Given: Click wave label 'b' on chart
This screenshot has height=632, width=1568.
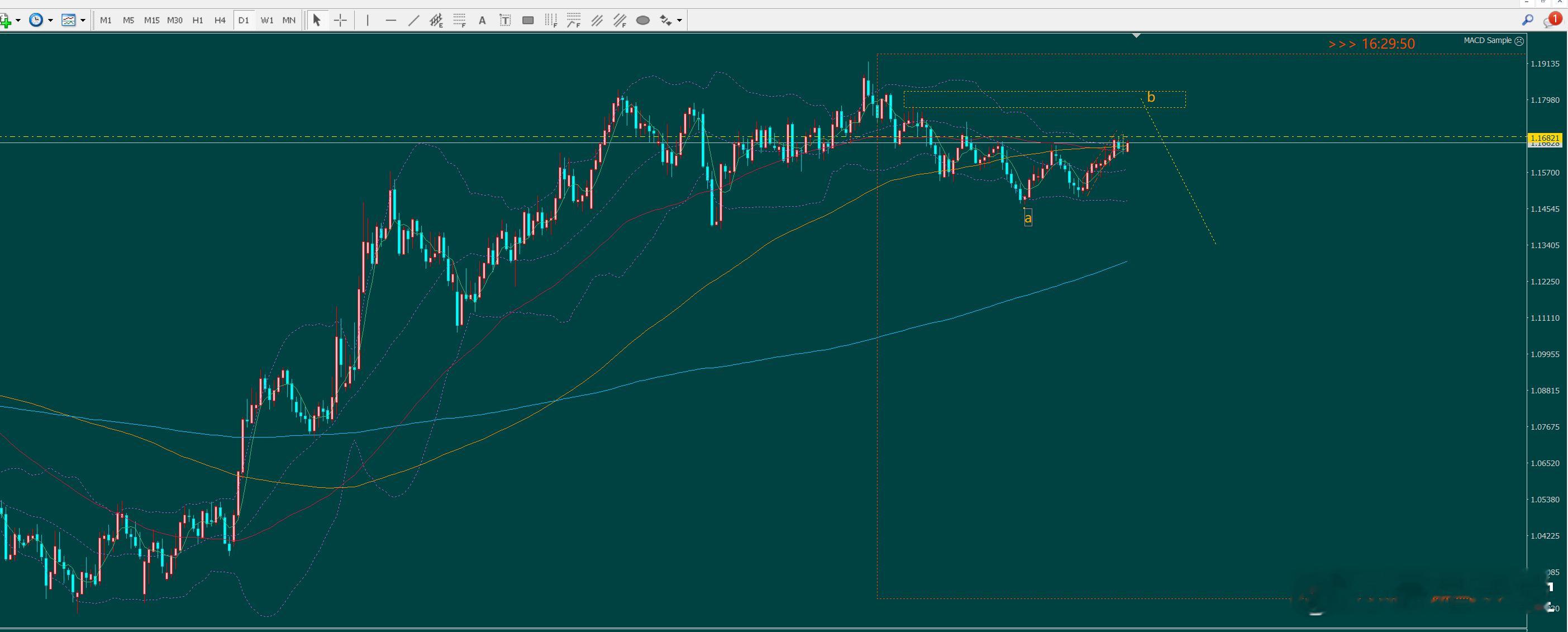Looking at the screenshot, I should pyautogui.click(x=1150, y=97).
